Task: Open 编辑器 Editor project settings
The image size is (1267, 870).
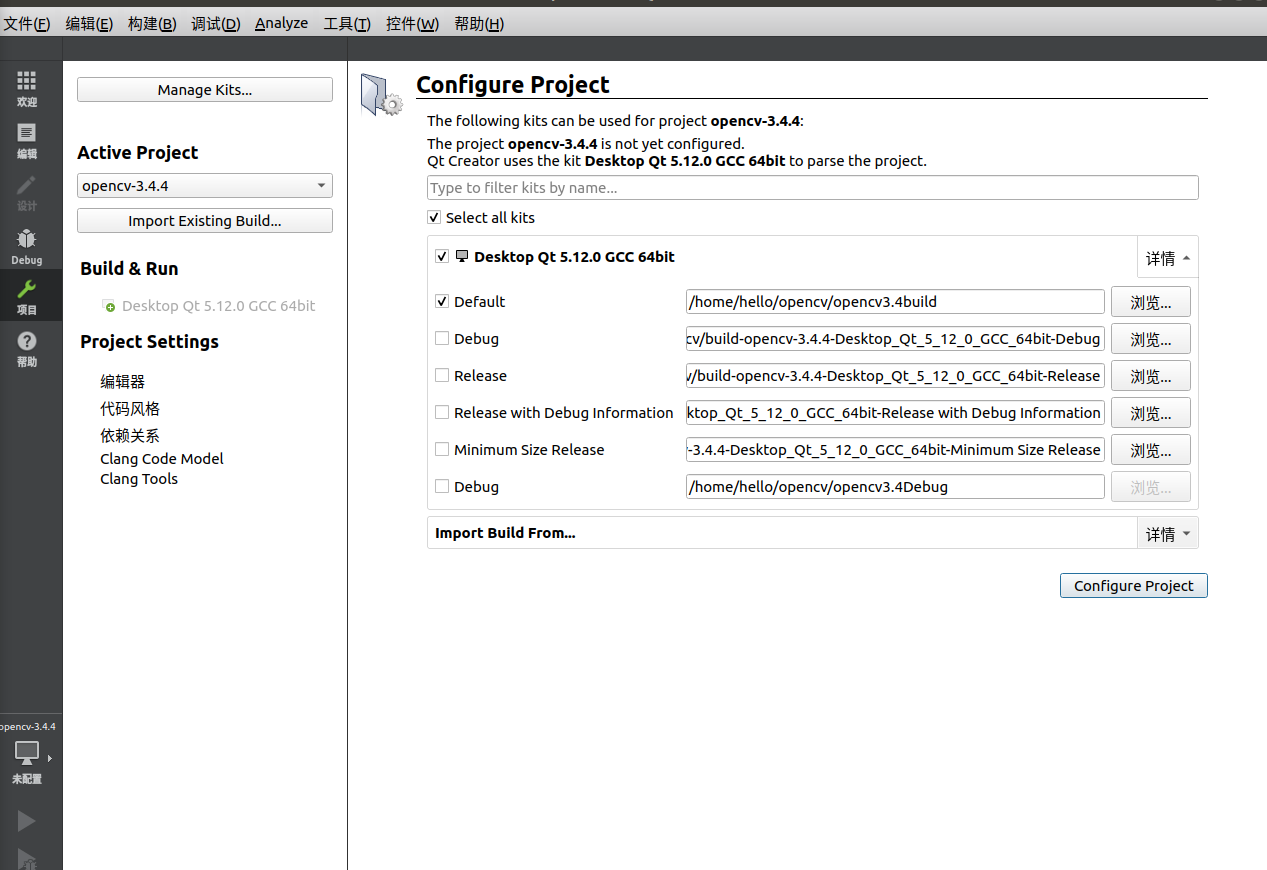Action: coord(123,381)
